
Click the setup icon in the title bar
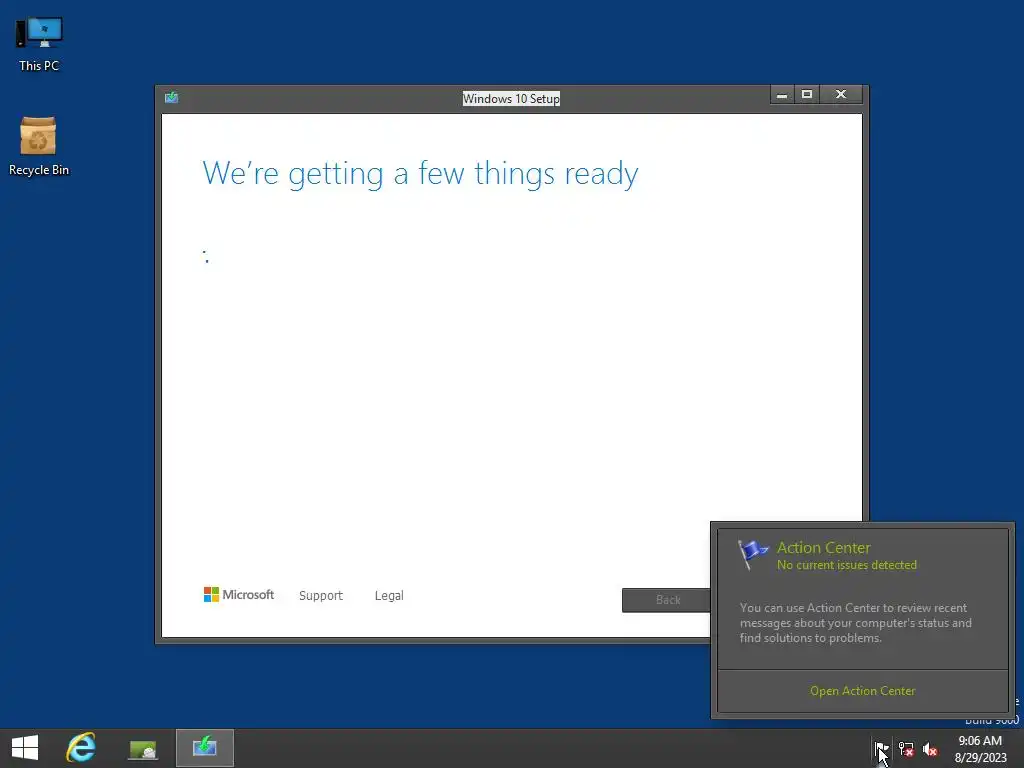[x=171, y=97]
